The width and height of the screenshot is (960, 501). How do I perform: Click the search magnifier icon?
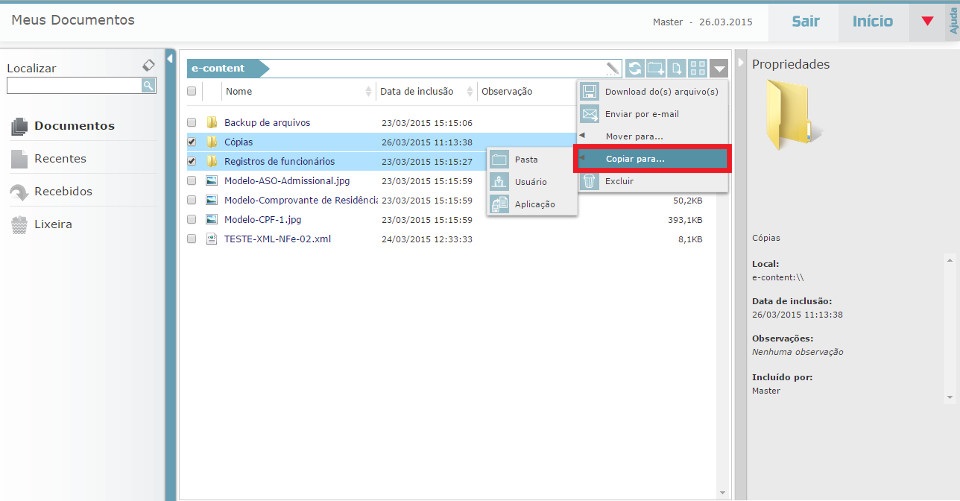(x=148, y=86)
